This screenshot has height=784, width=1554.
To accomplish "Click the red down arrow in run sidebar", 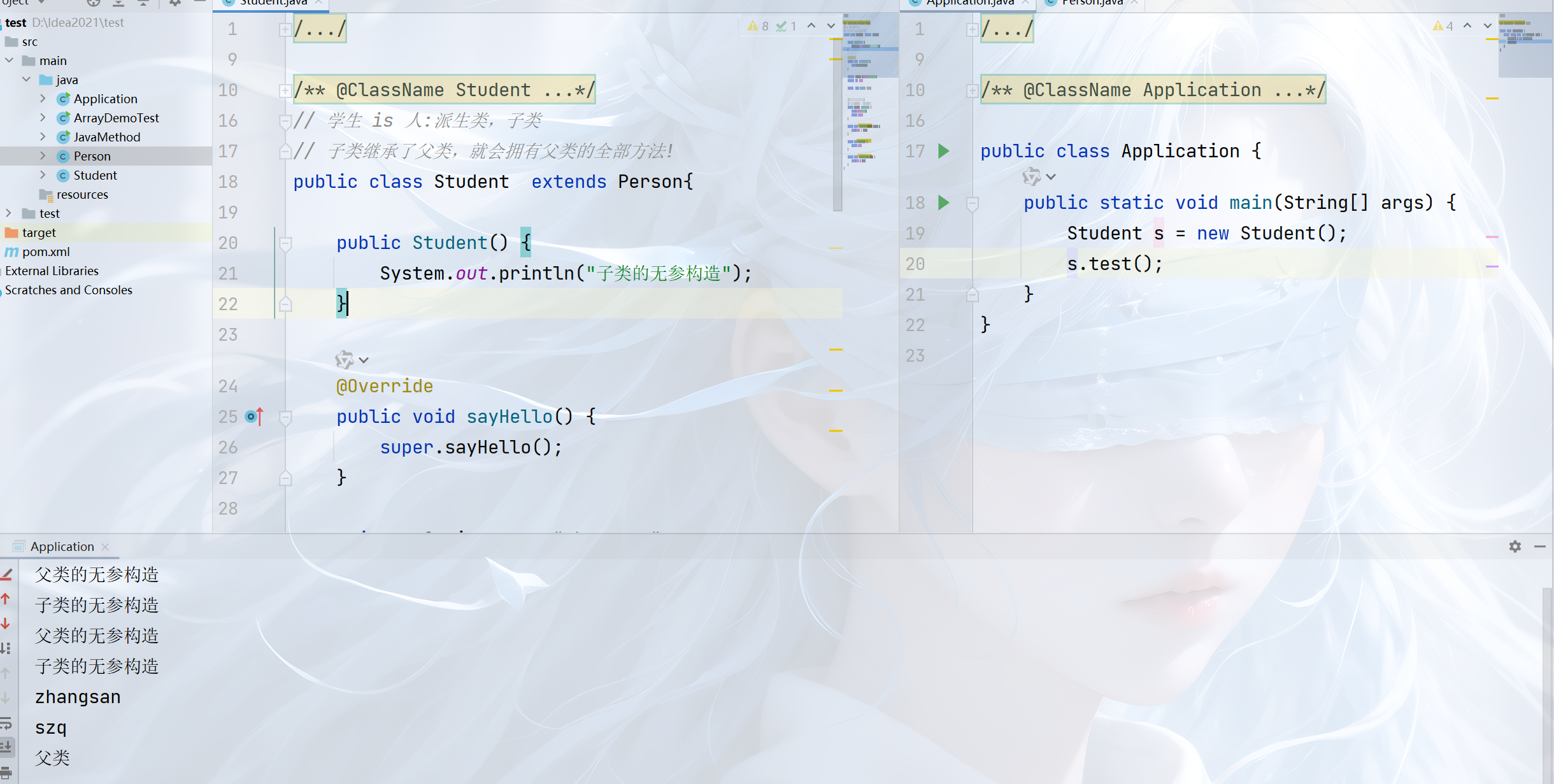I will point(6,624).
